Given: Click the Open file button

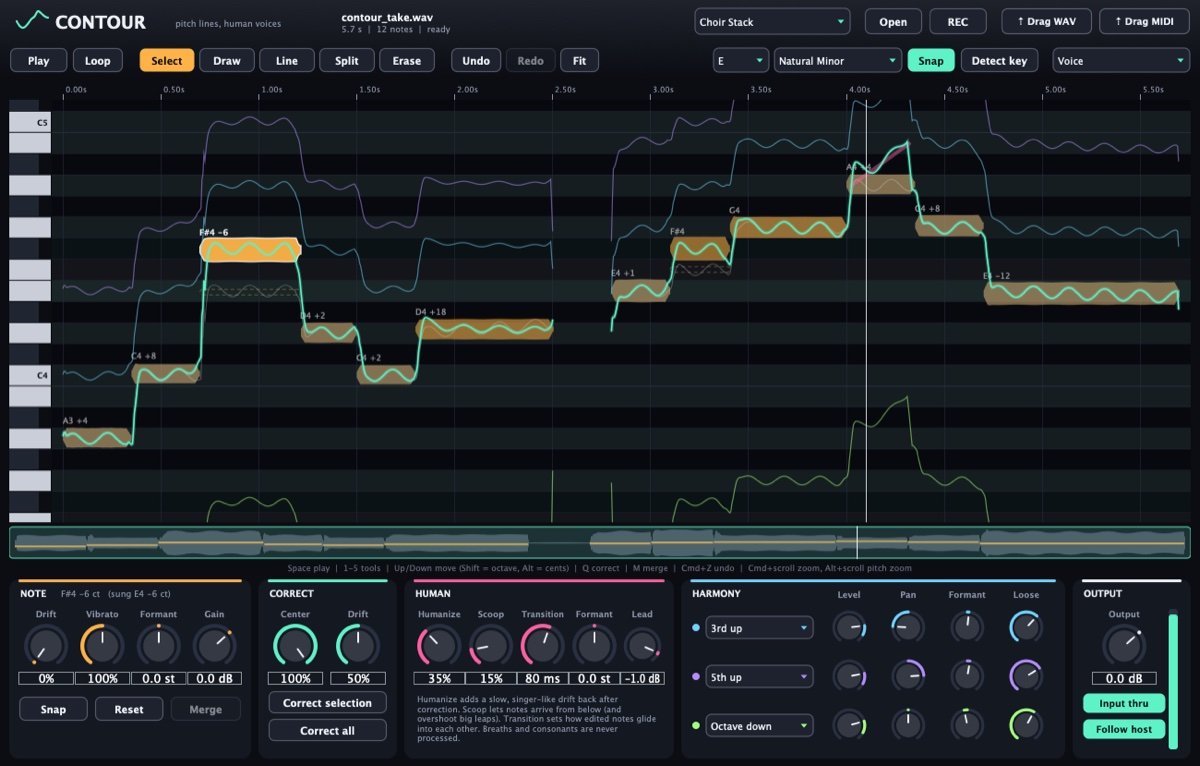Looking at the screenshot, I should (893, 21).
